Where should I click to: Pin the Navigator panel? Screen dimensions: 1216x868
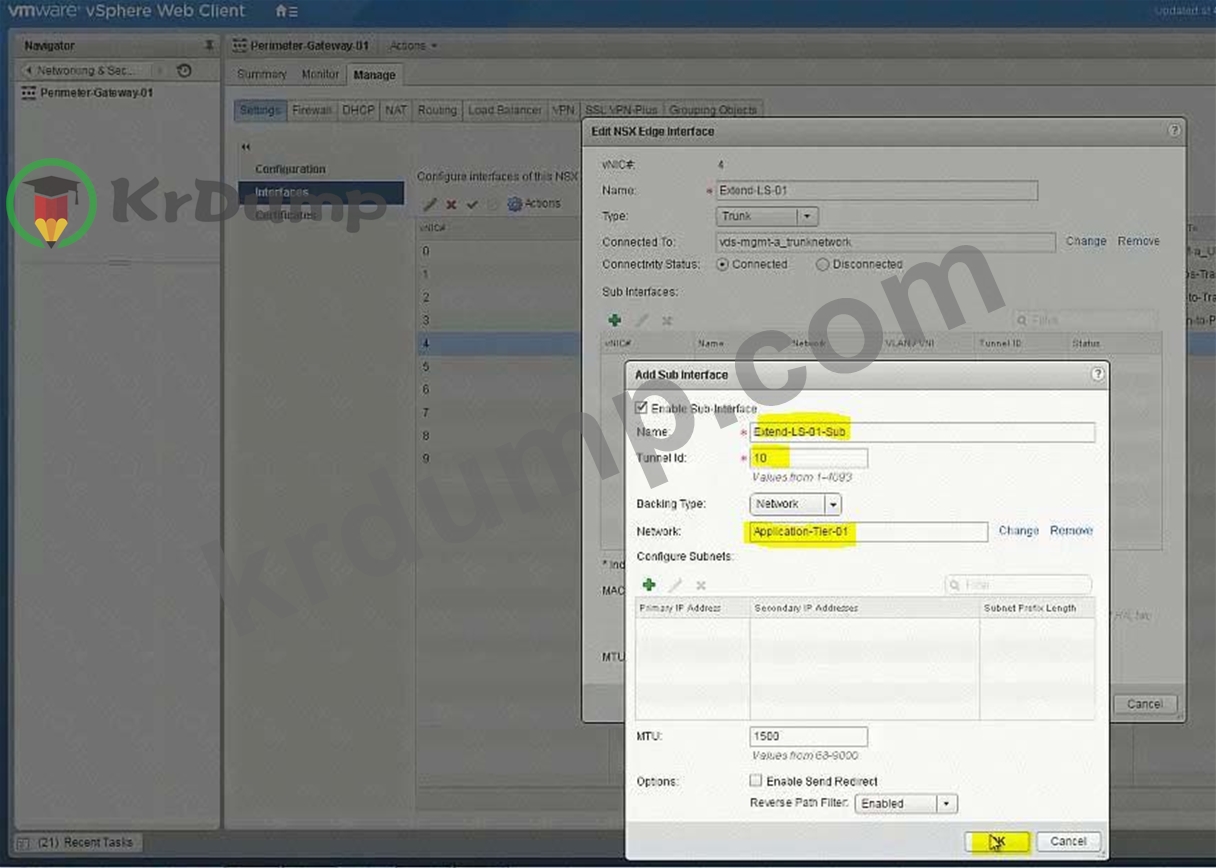(x=209, y=45)
